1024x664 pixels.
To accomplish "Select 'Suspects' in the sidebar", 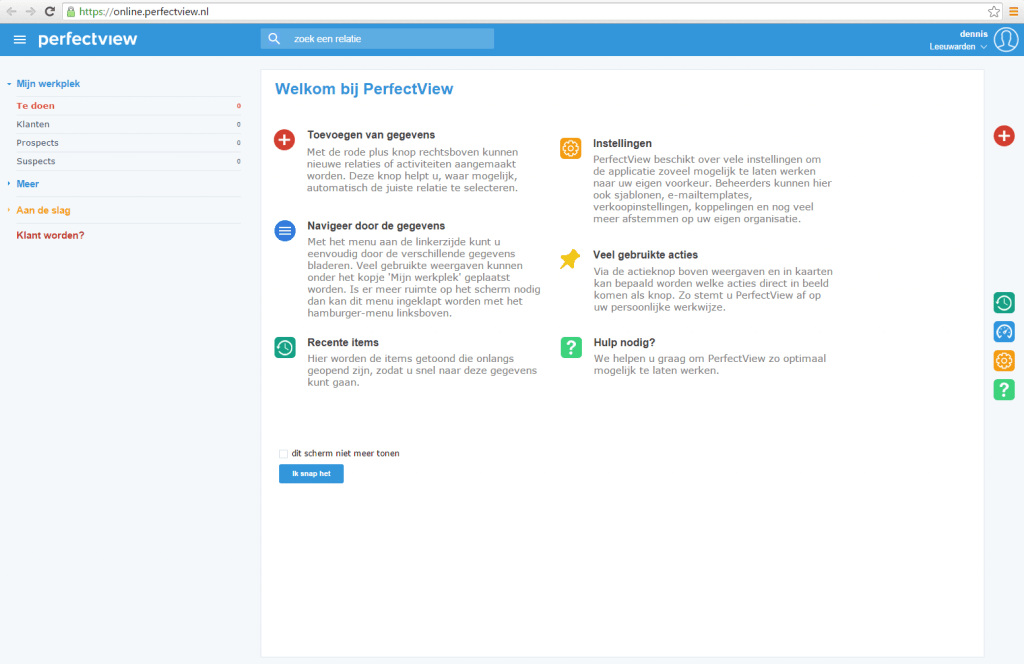I will (128, 161).
